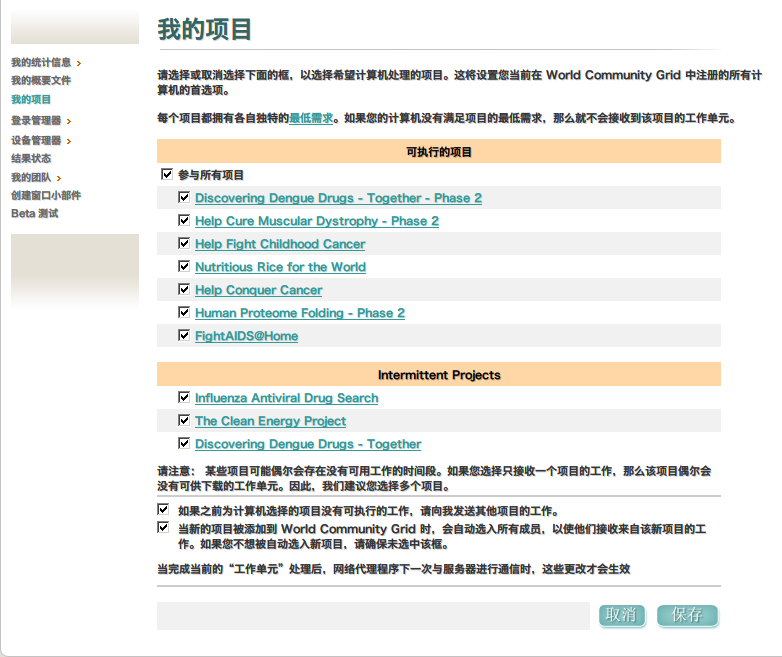
Task: Open 创建窗口小部件 in the sidebar
Action: (x=46, y=196)
